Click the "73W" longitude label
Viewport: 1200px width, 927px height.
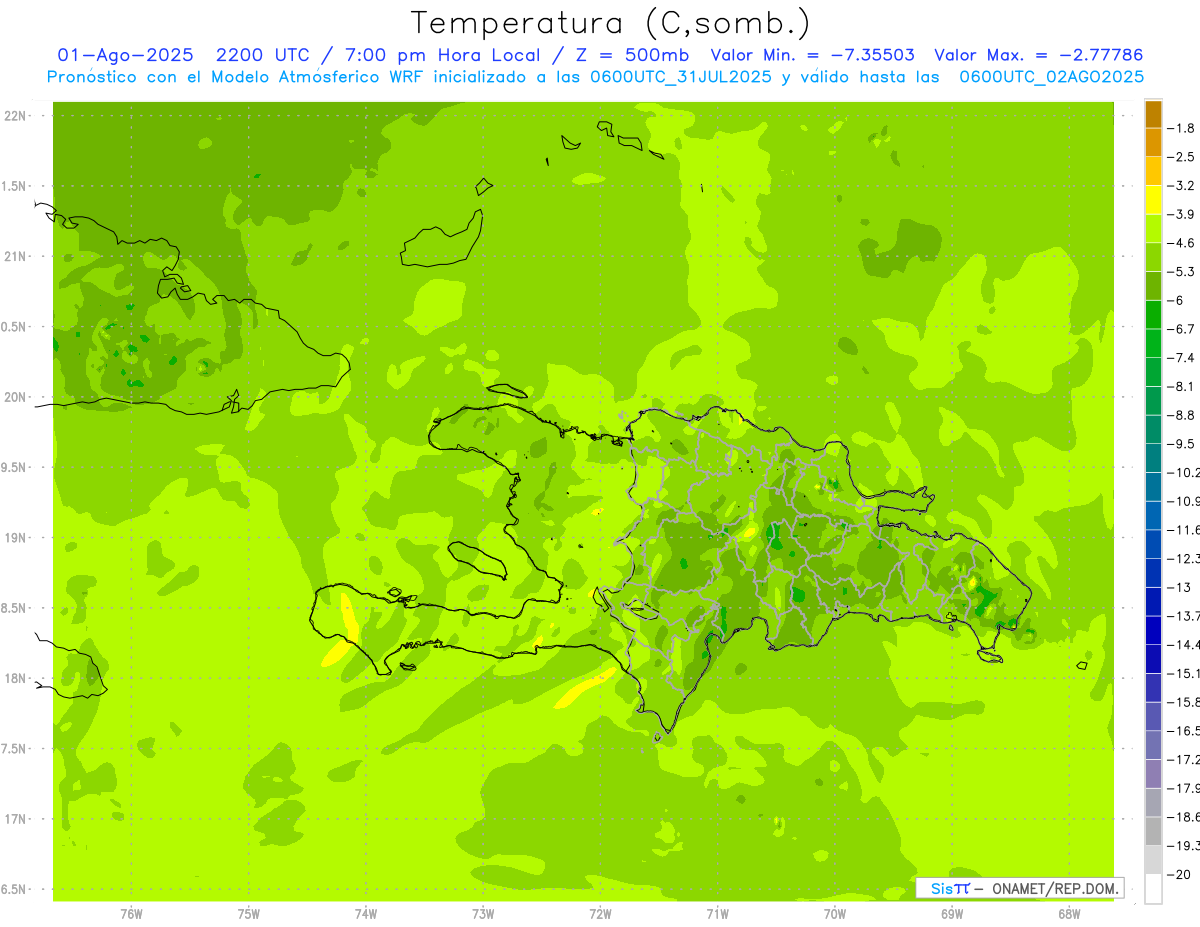[x=483, y=914]
